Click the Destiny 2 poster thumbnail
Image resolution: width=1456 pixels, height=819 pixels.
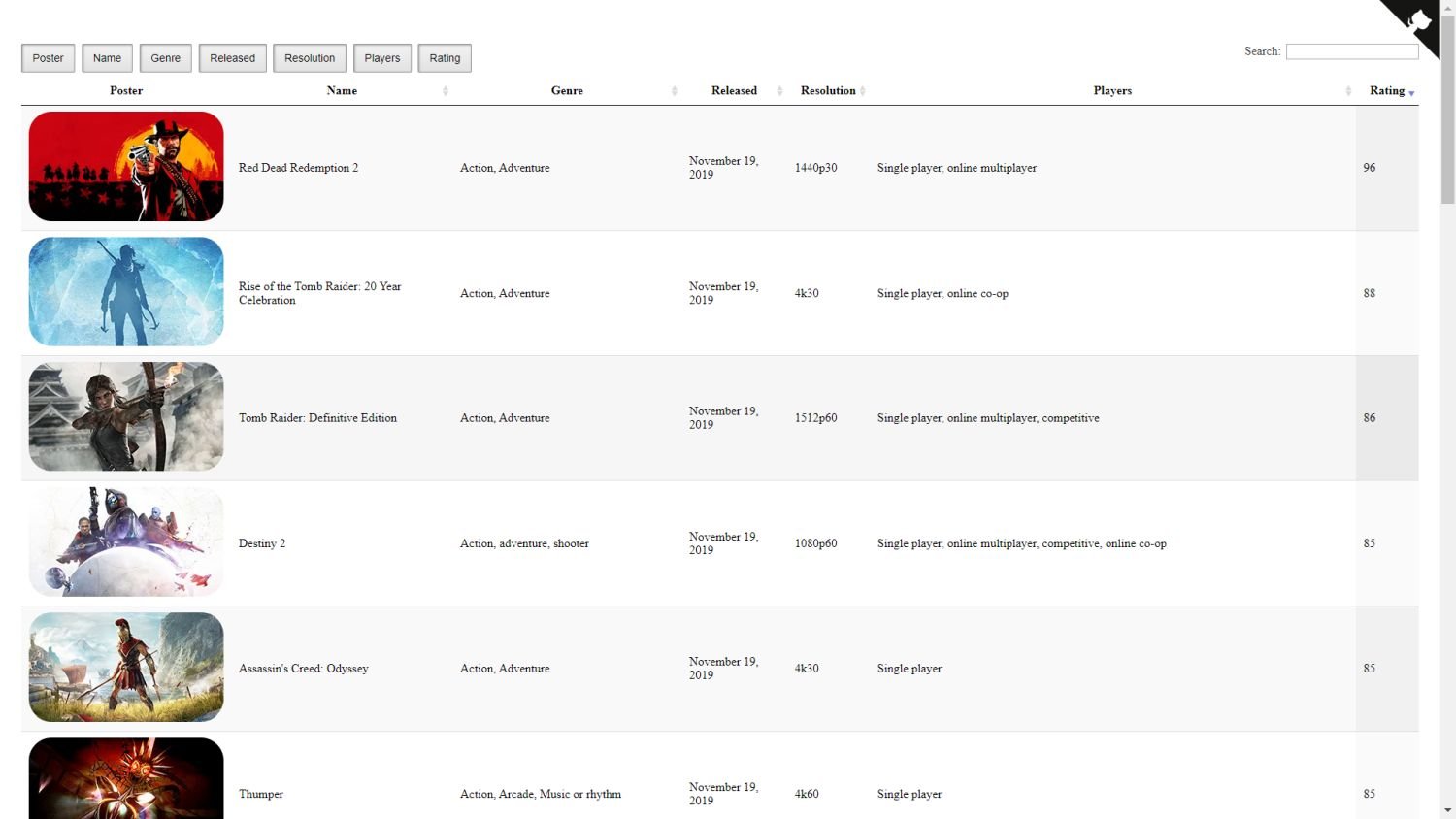tap(126, 542)
